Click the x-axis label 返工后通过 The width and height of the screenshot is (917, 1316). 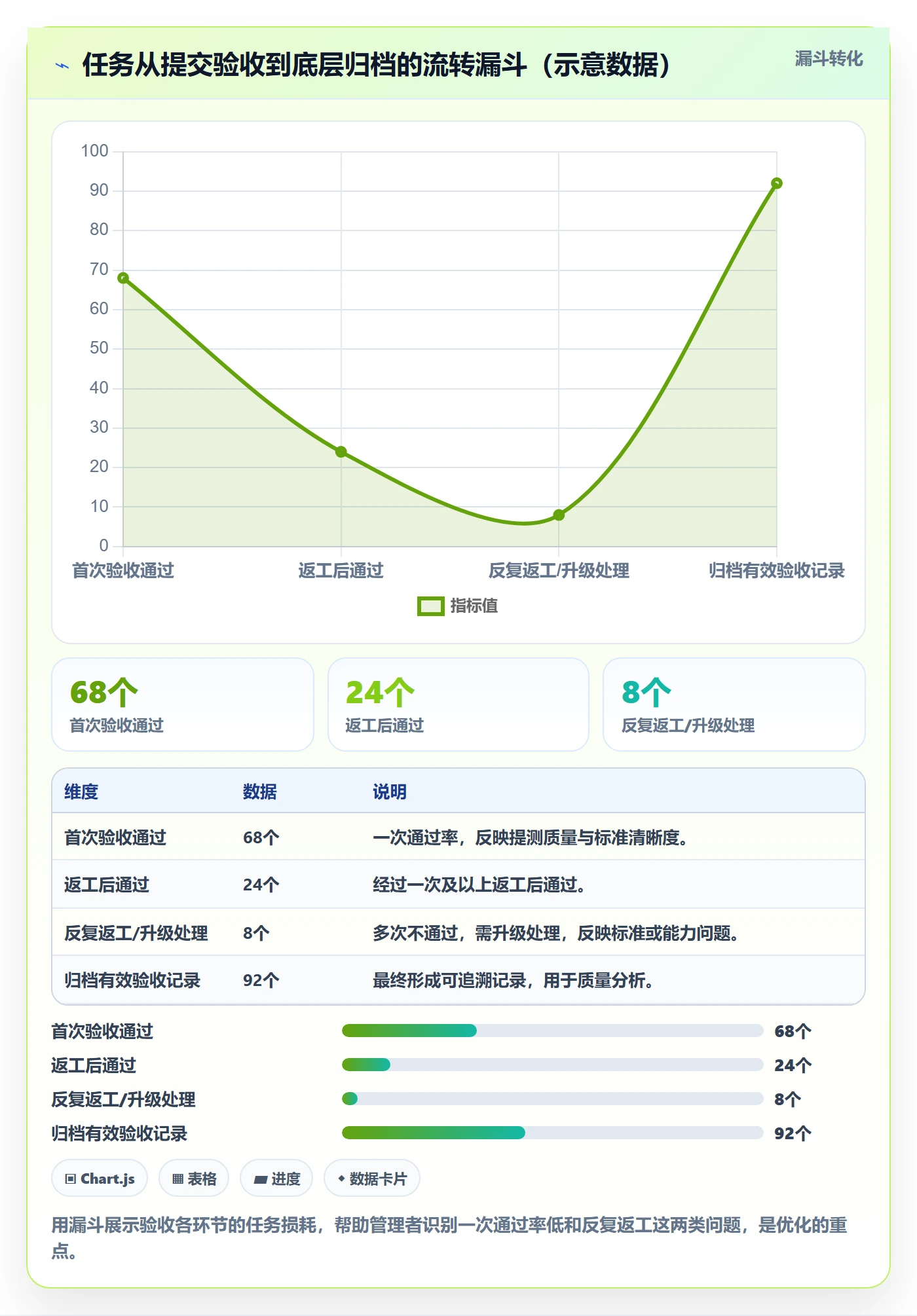(341, 571)
